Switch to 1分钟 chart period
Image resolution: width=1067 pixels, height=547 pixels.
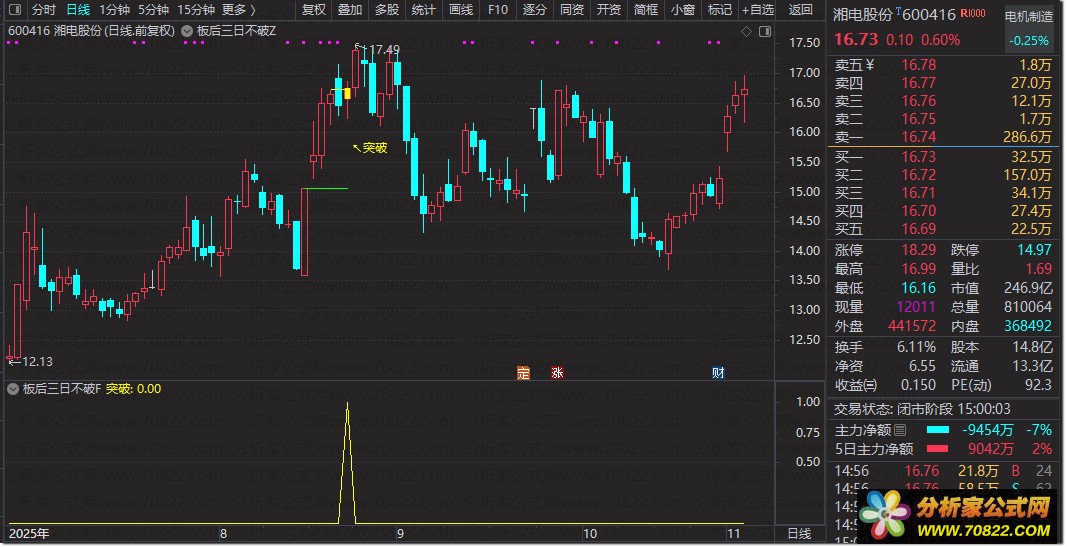pyautogui.click(x=114, y=10)
